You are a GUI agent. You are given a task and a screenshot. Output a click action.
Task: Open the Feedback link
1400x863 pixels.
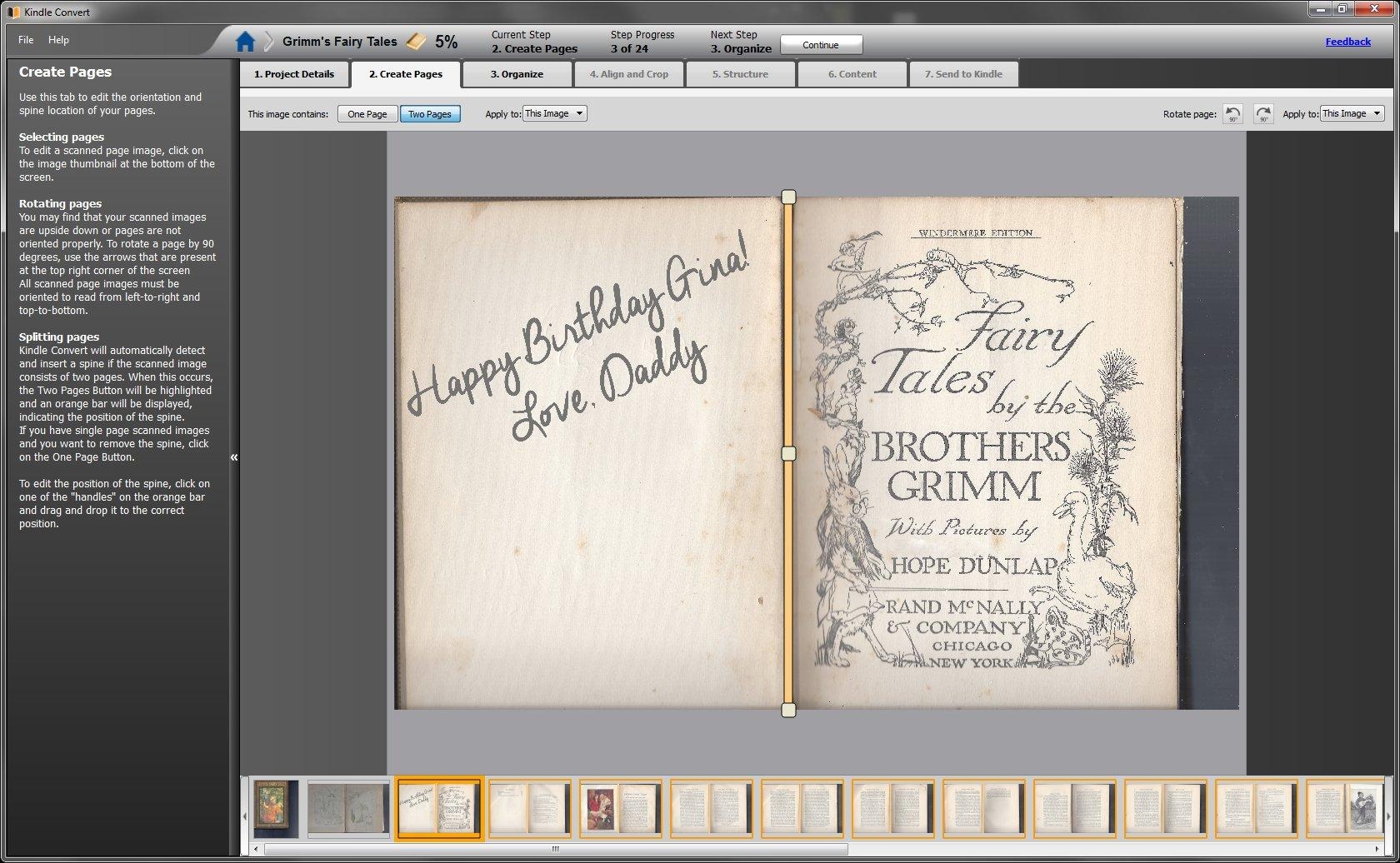[1347, 42]
